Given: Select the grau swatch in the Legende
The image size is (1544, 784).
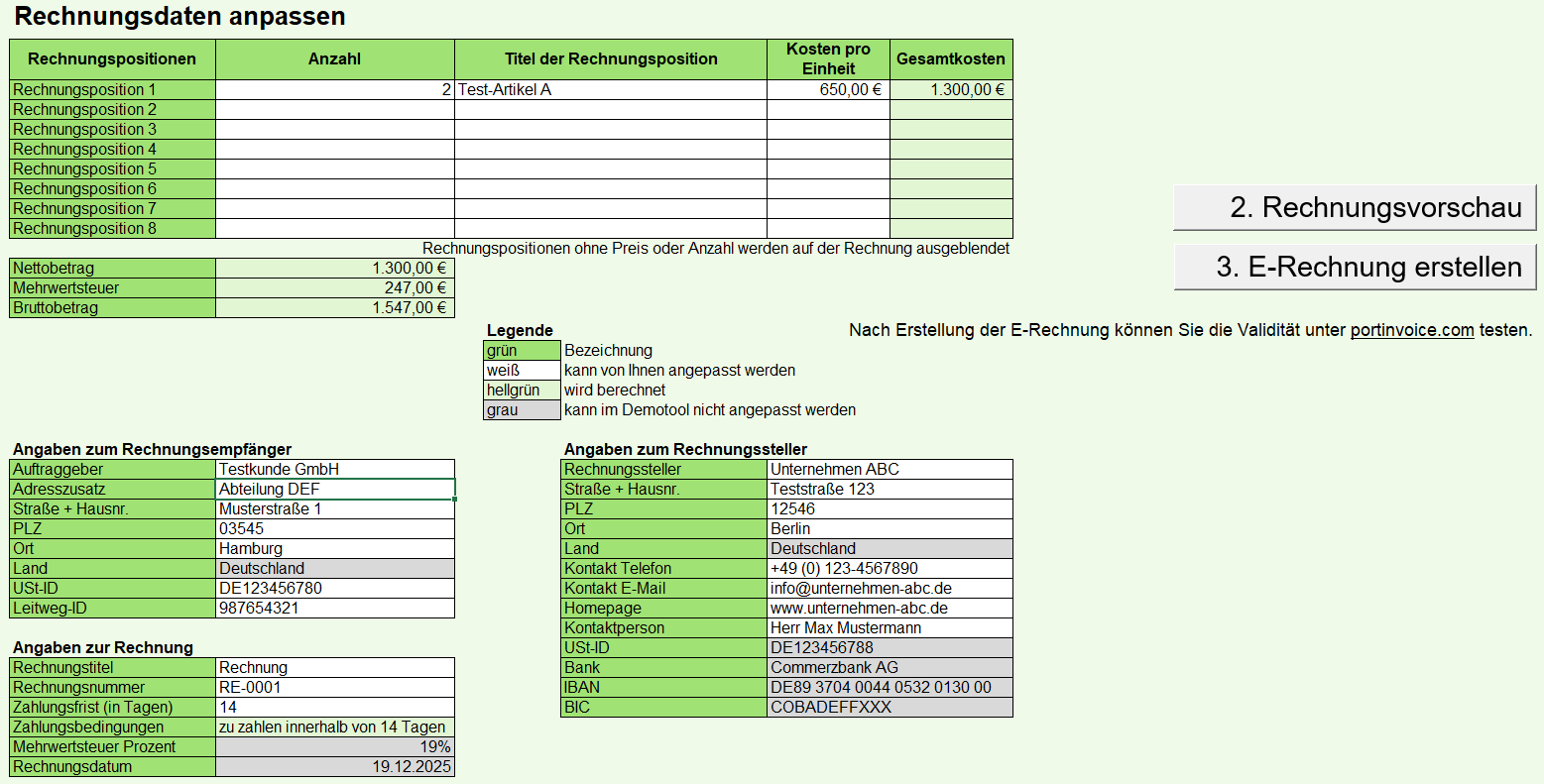Looking at the screenshot, I should pos(521,409).
